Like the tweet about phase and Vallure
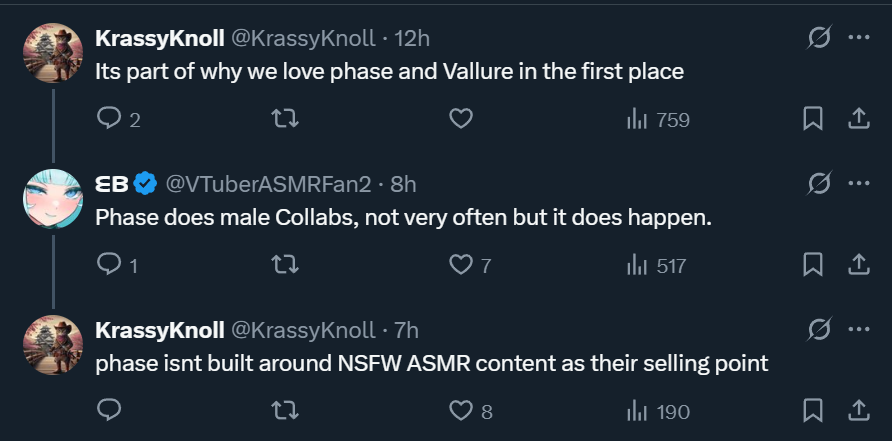The height and width of the screenshot is (441, 892). [461, 119]
